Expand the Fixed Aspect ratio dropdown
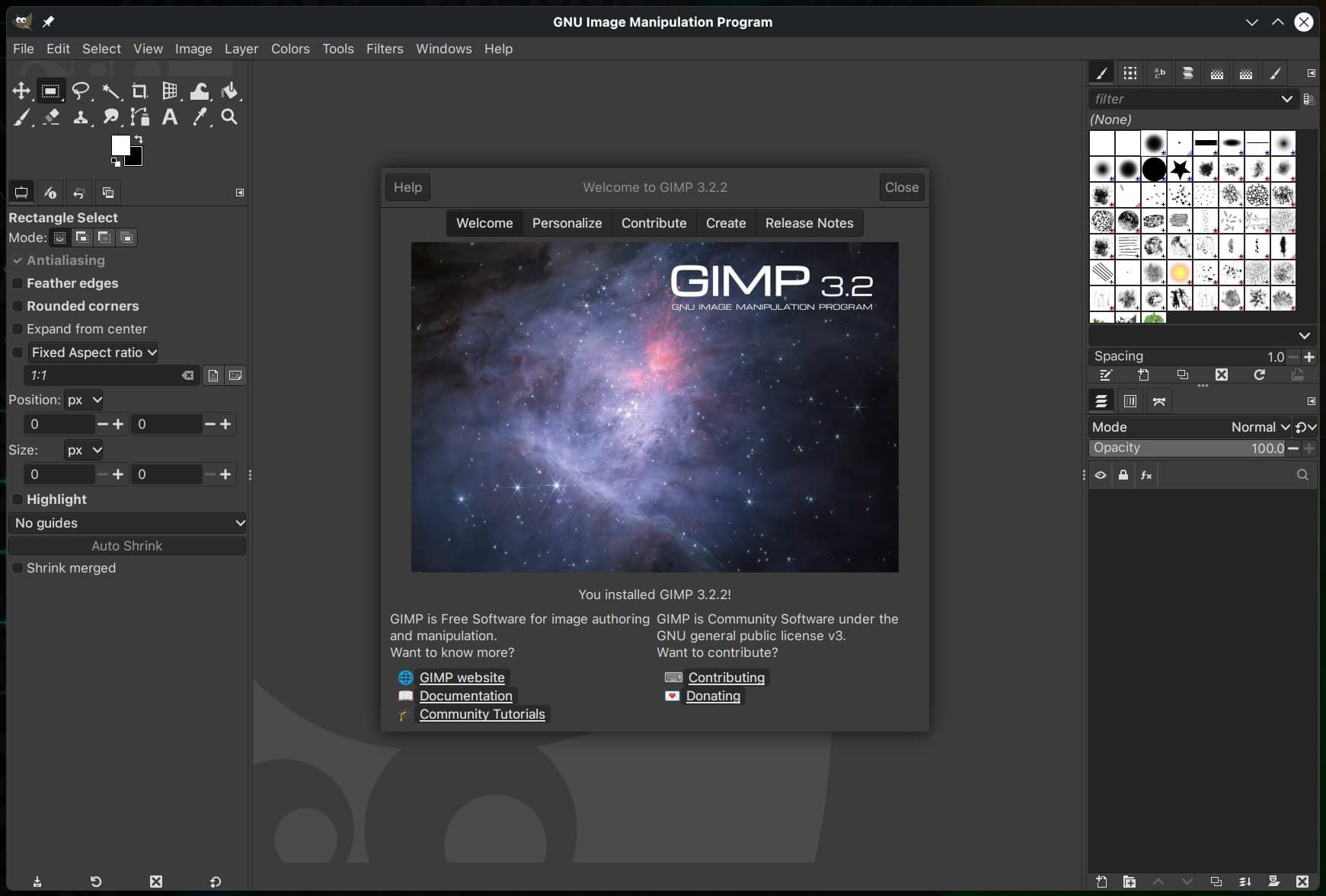 coord(94,352)
